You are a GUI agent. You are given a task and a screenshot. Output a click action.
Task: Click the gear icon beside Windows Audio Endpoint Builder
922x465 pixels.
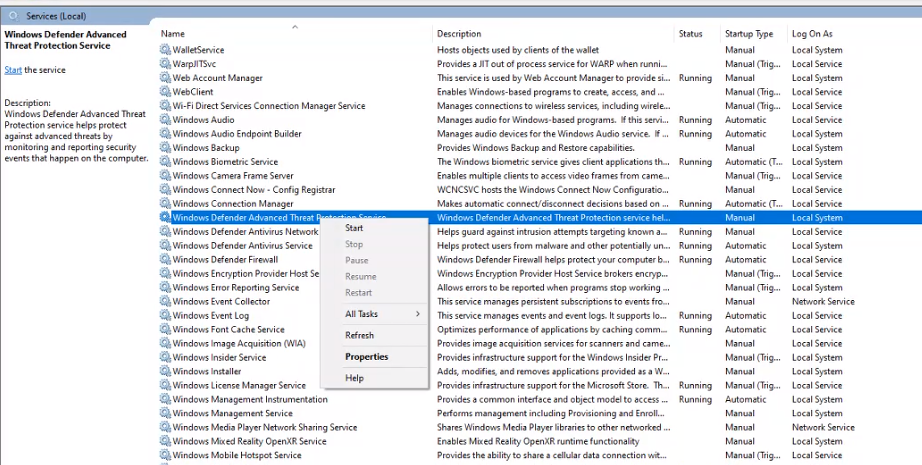(x=165, y=134)
